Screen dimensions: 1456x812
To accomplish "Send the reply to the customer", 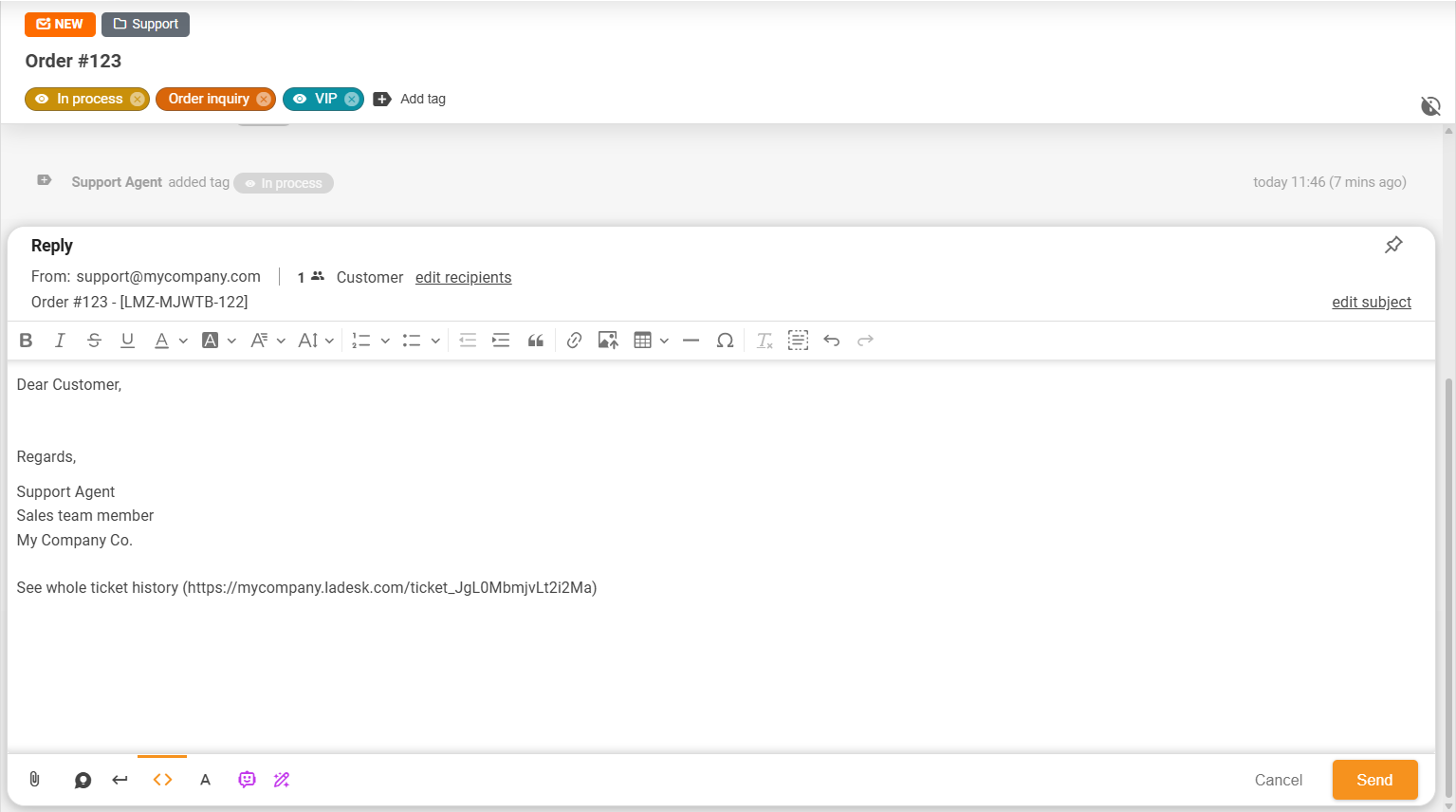I will click(x=1374, y=780).
